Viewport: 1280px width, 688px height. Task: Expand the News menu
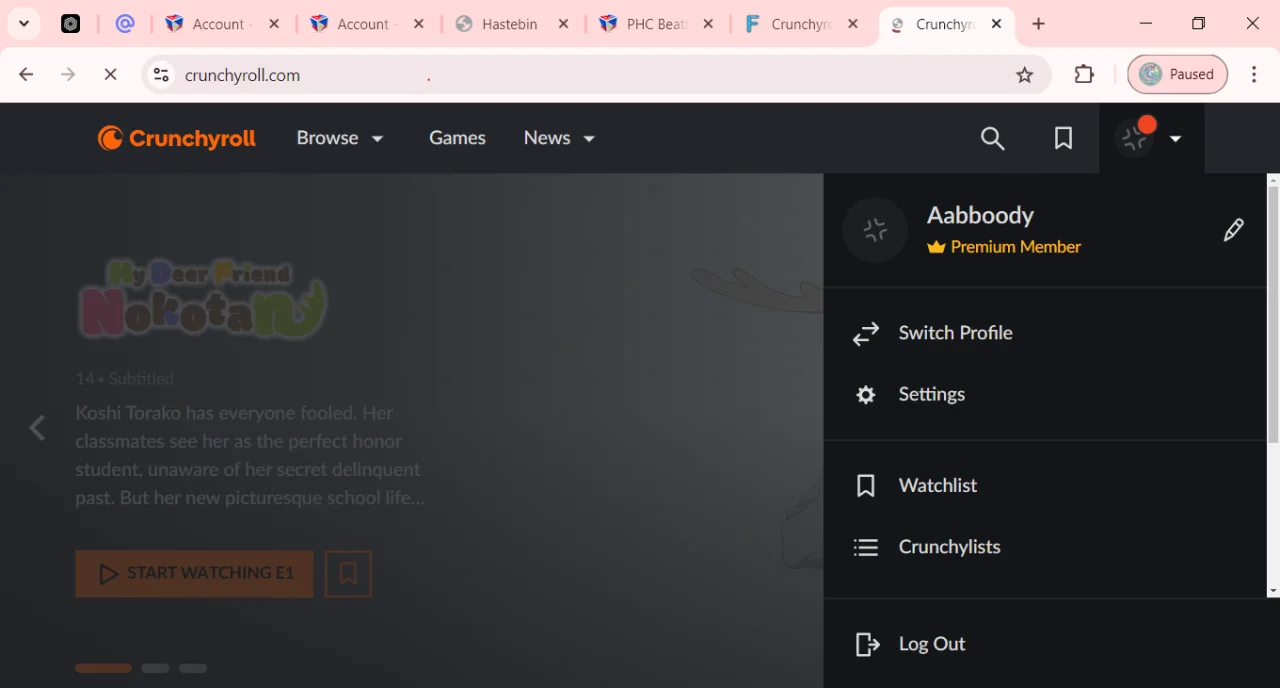[x=559, y=138]
